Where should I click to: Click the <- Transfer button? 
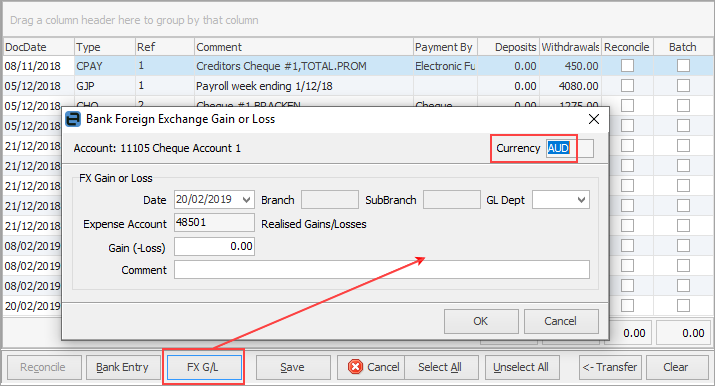[610, 367]
